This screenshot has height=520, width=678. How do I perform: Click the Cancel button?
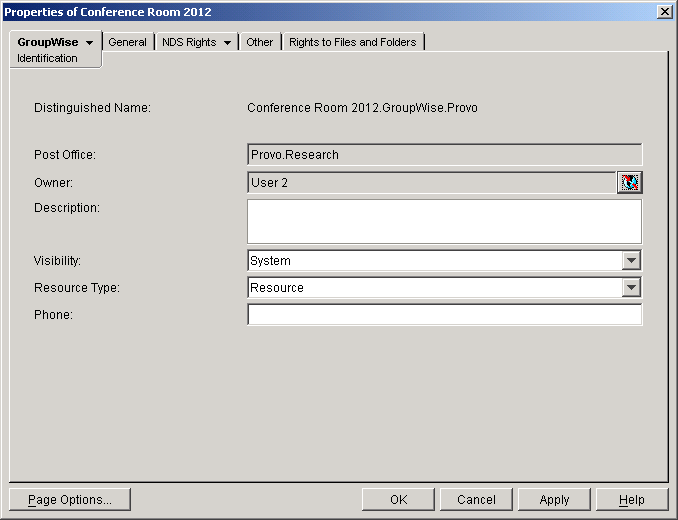pos(476,500)
